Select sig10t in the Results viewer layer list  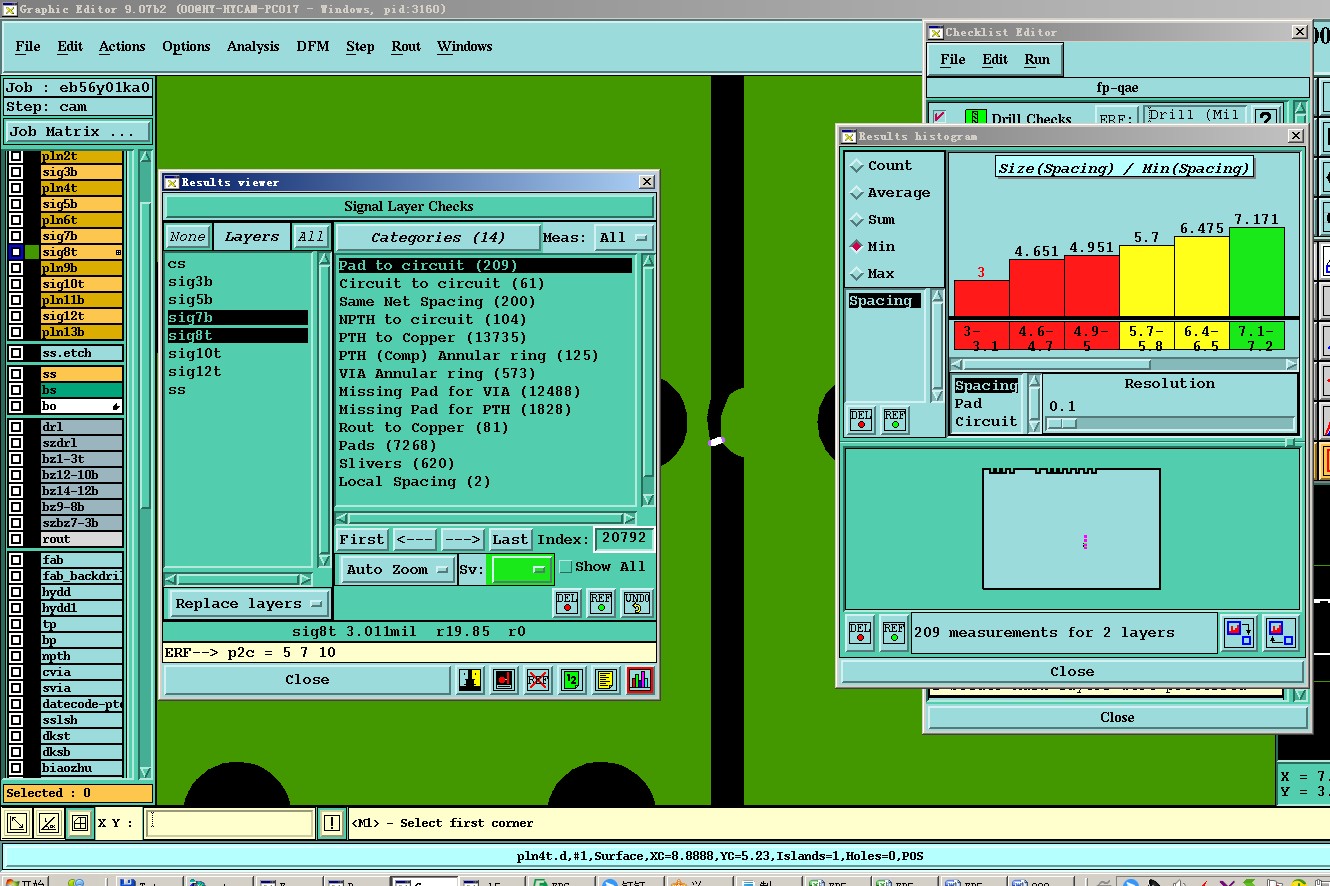[x=195, y=354]
